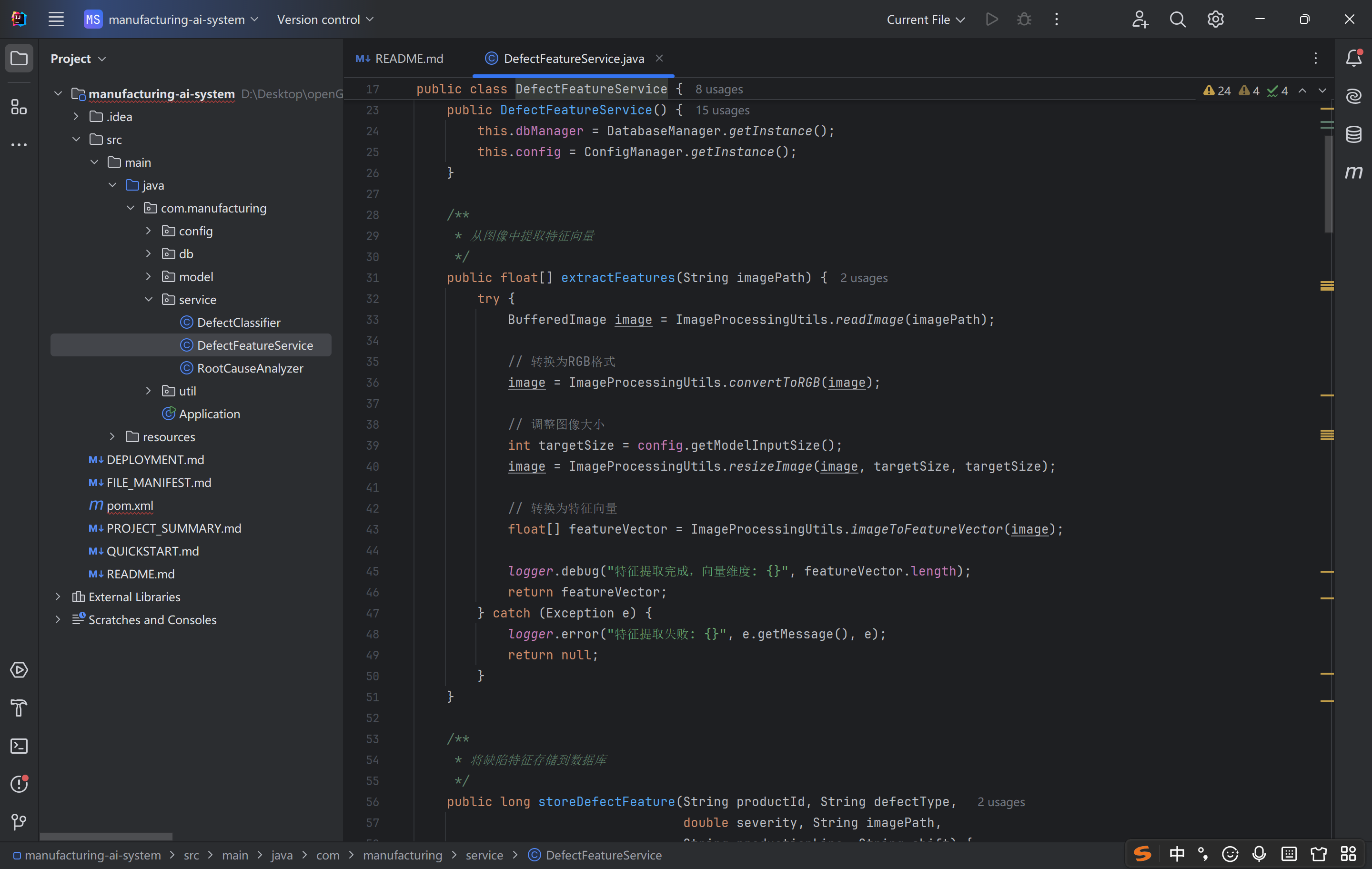
Task: Toggle the main hamburger menu
Action: tap(56, 20)
